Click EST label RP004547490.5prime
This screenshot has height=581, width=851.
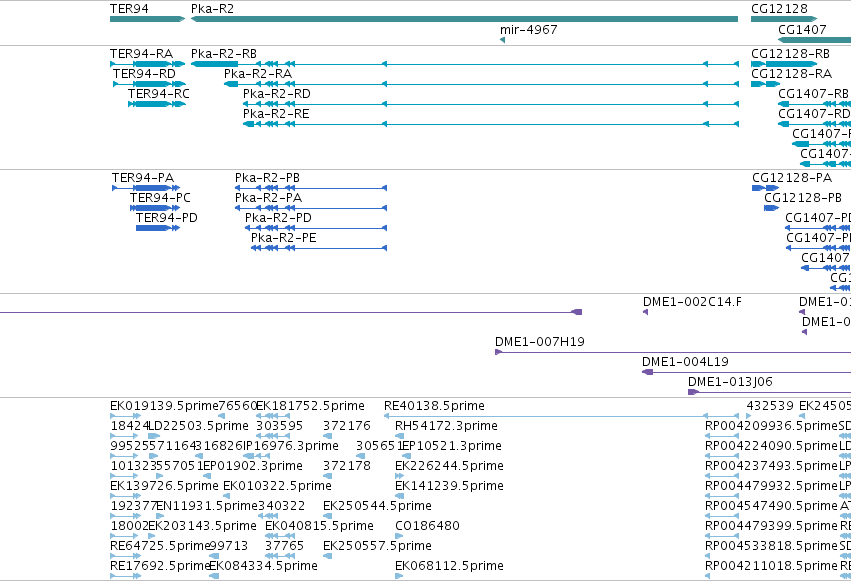coord(771,507)
